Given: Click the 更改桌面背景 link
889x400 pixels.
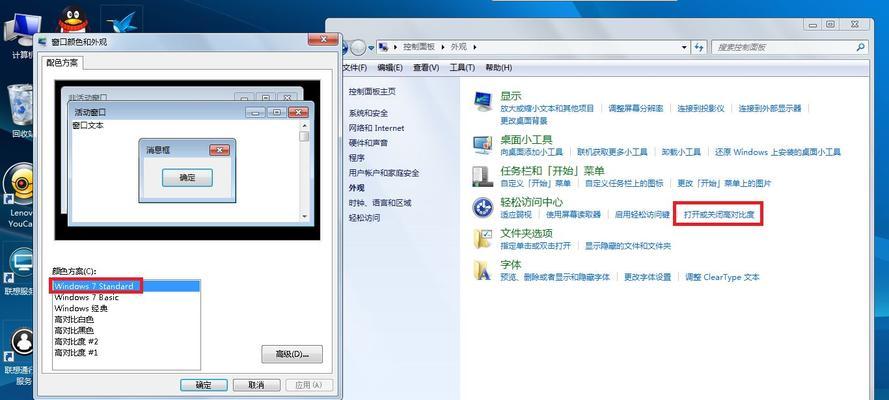Looking at the screenshot, I should [x=524, y=121].
